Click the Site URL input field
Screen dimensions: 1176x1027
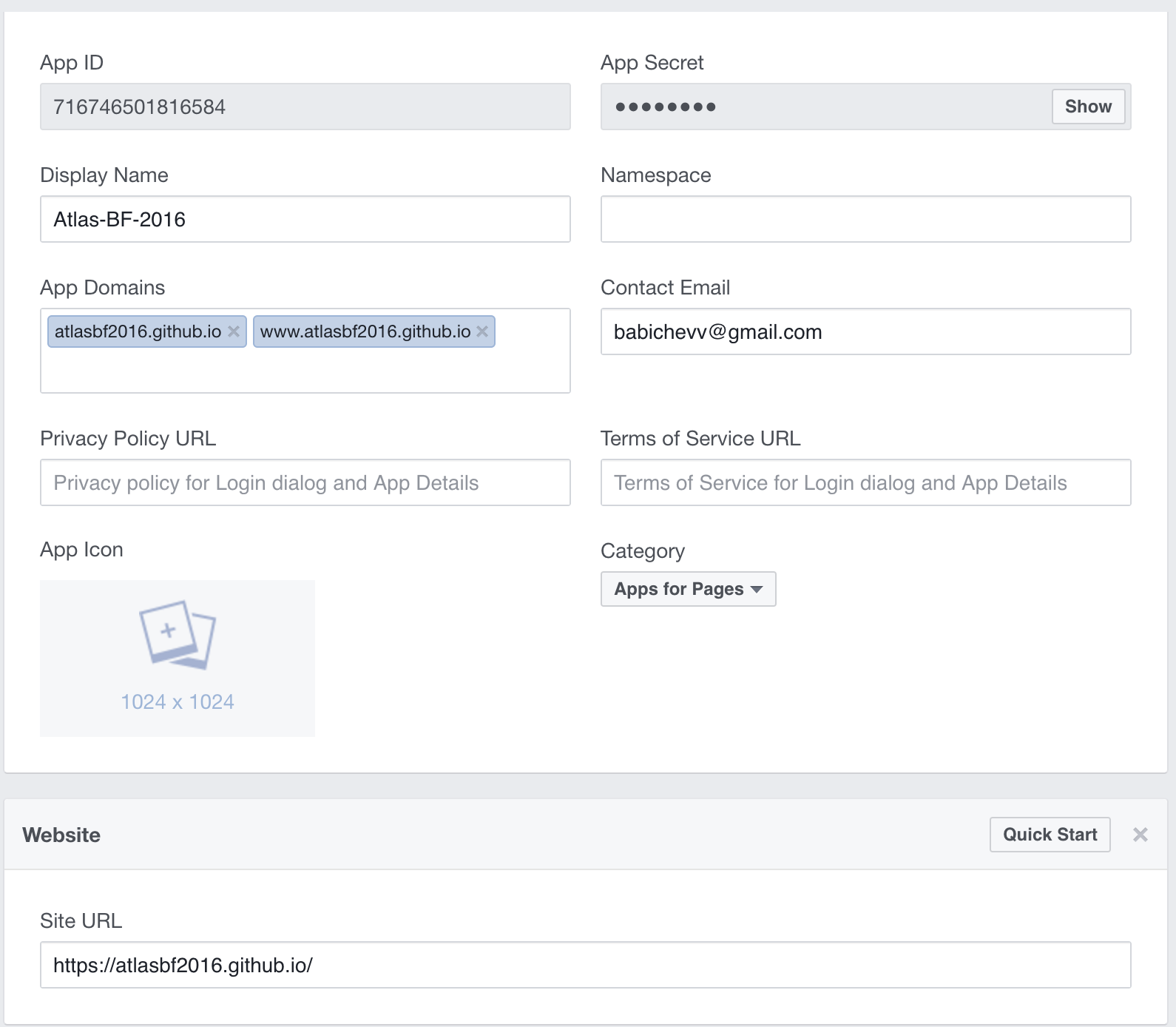(585, 965)
